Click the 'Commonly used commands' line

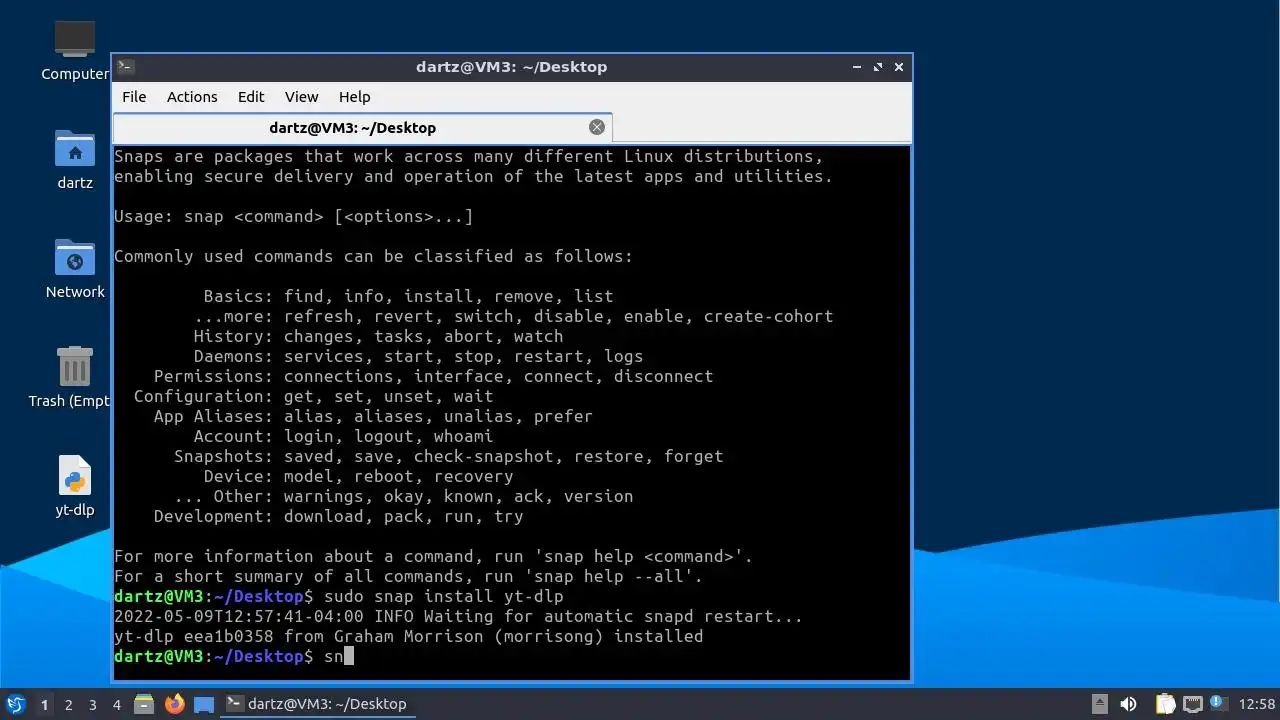click(374, 256)
